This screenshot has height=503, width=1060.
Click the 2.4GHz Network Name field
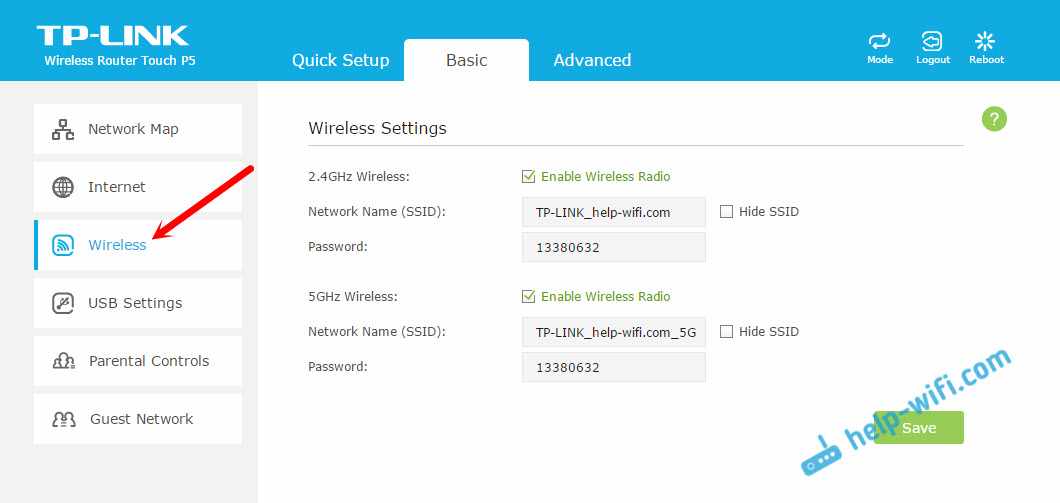tap(613, 212)
